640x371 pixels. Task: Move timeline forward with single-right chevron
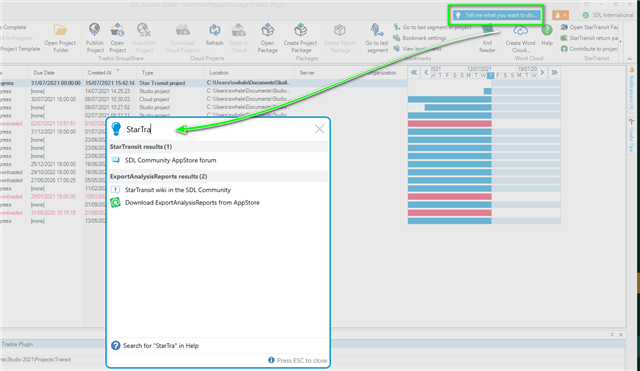pyautogui.click(x=542, y=72)
